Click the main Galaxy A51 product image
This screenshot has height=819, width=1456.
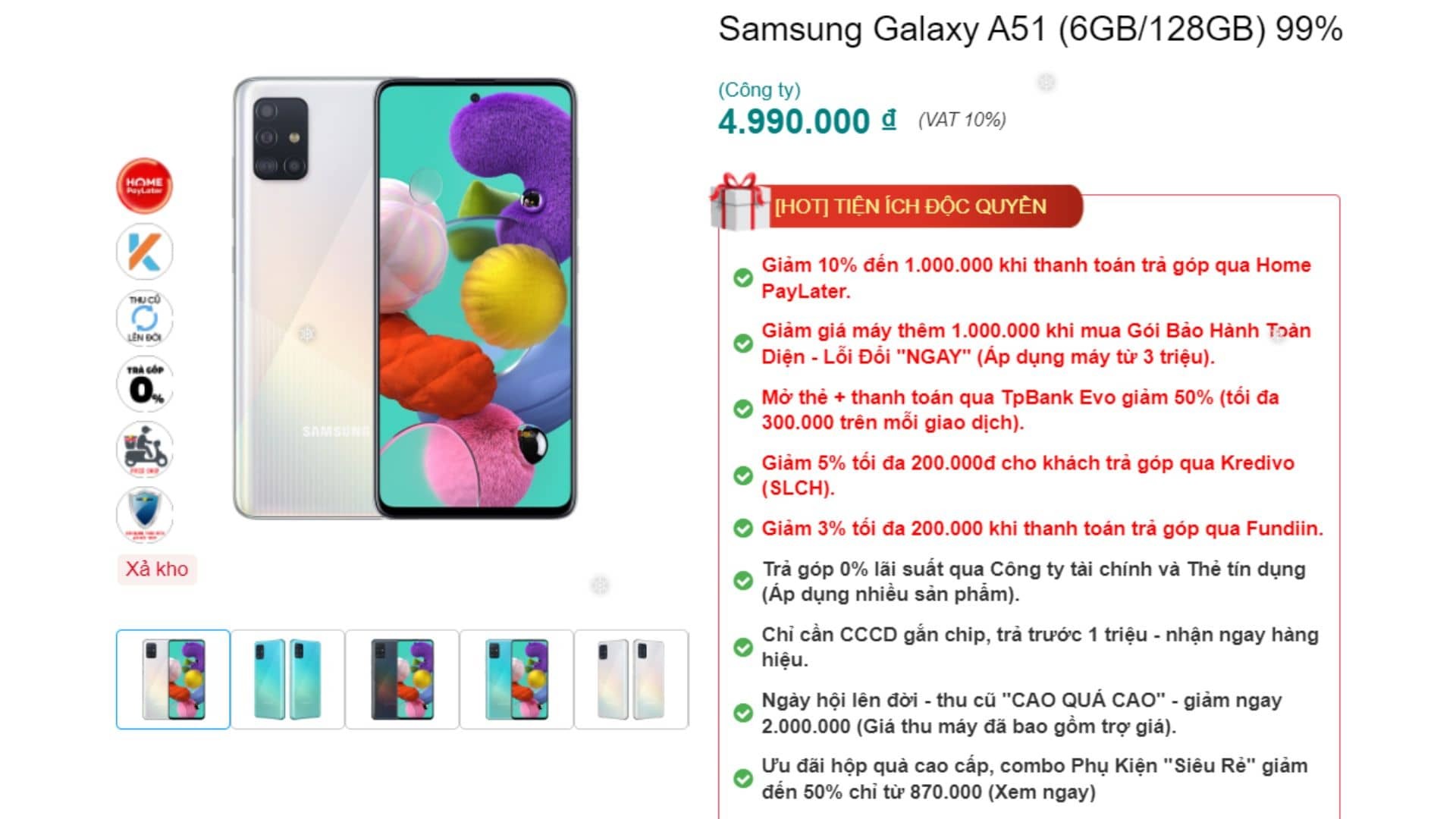tap(404, 299)
